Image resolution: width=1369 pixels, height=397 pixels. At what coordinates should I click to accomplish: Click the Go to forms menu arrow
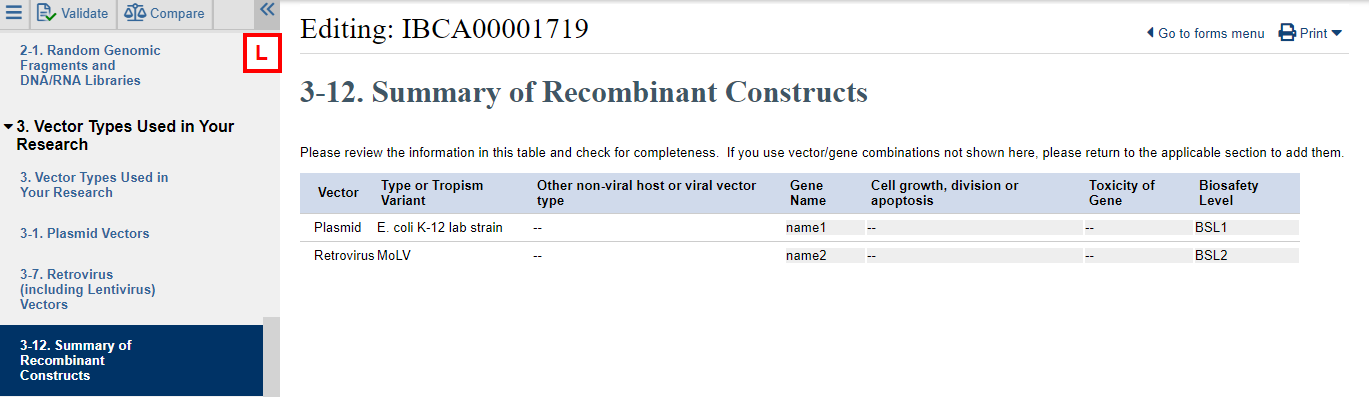(x=1150, y=34)
